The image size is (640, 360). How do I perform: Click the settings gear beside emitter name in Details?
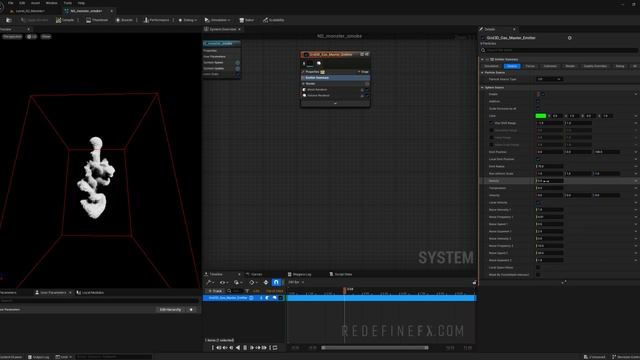[569, 38]
